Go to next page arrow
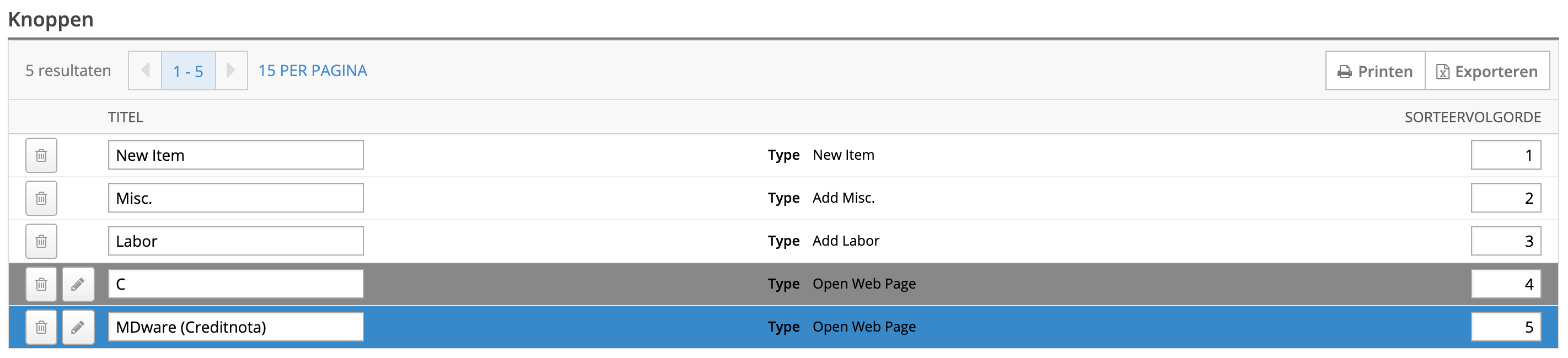The image size is (1568, 358). 232,70
